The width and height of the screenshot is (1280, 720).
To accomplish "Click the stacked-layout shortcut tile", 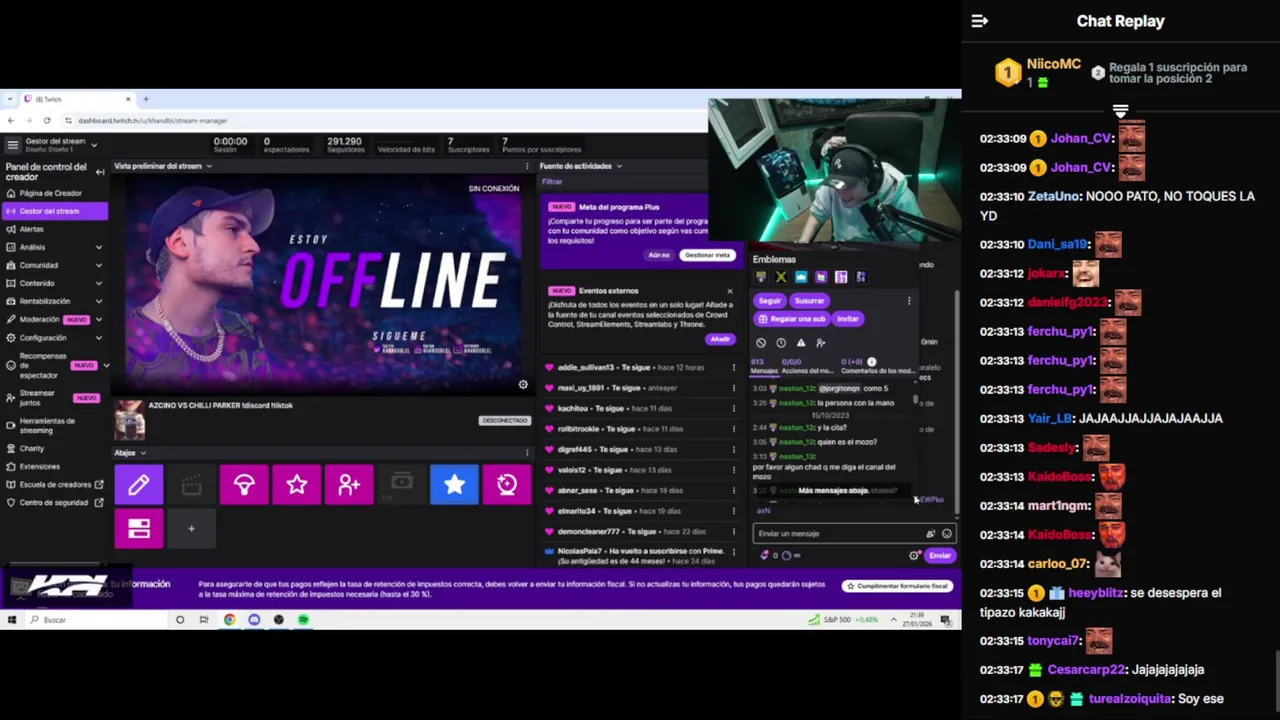I will (x=139, y=528).
